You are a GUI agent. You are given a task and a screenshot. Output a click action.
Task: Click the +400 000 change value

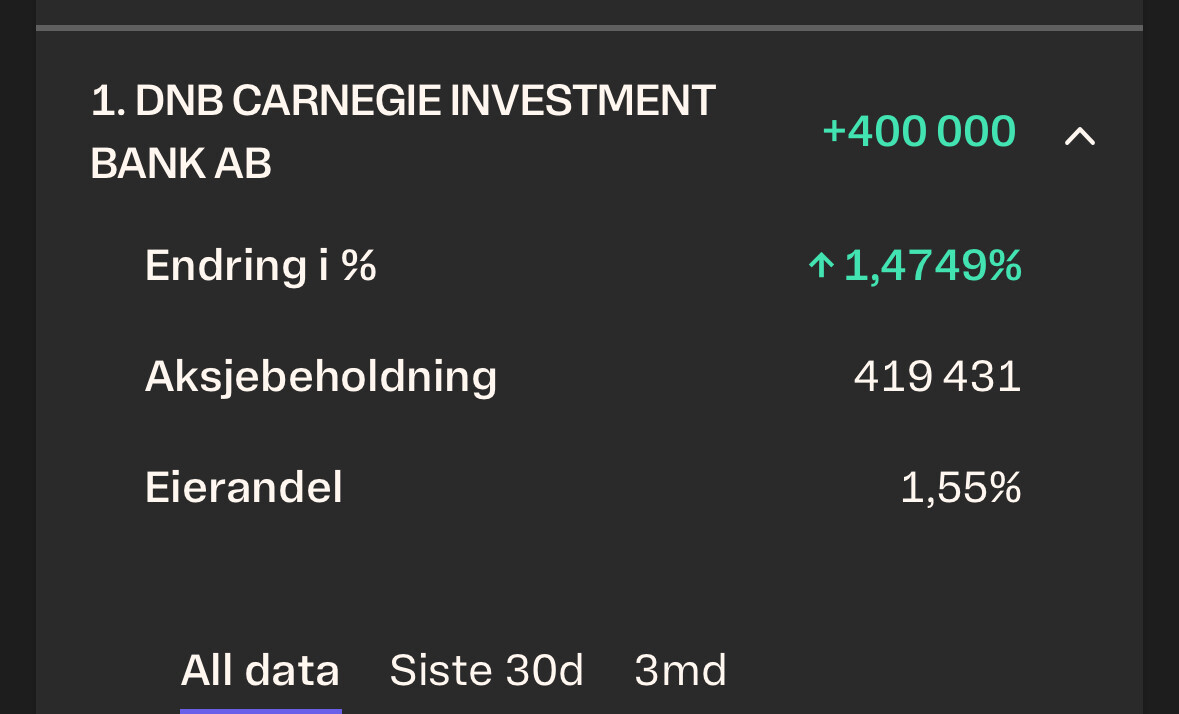918,132
